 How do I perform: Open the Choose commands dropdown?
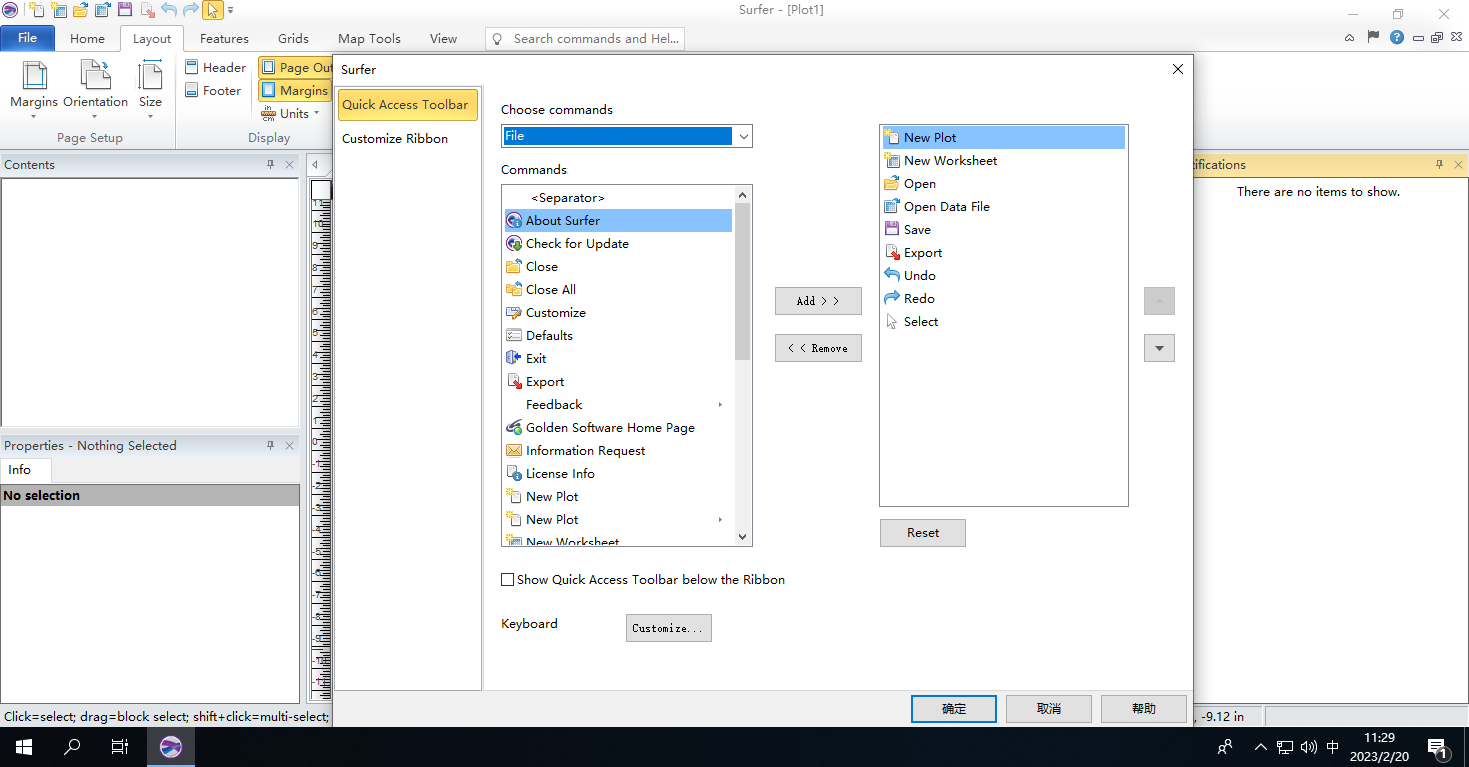(x=743, y=136)
